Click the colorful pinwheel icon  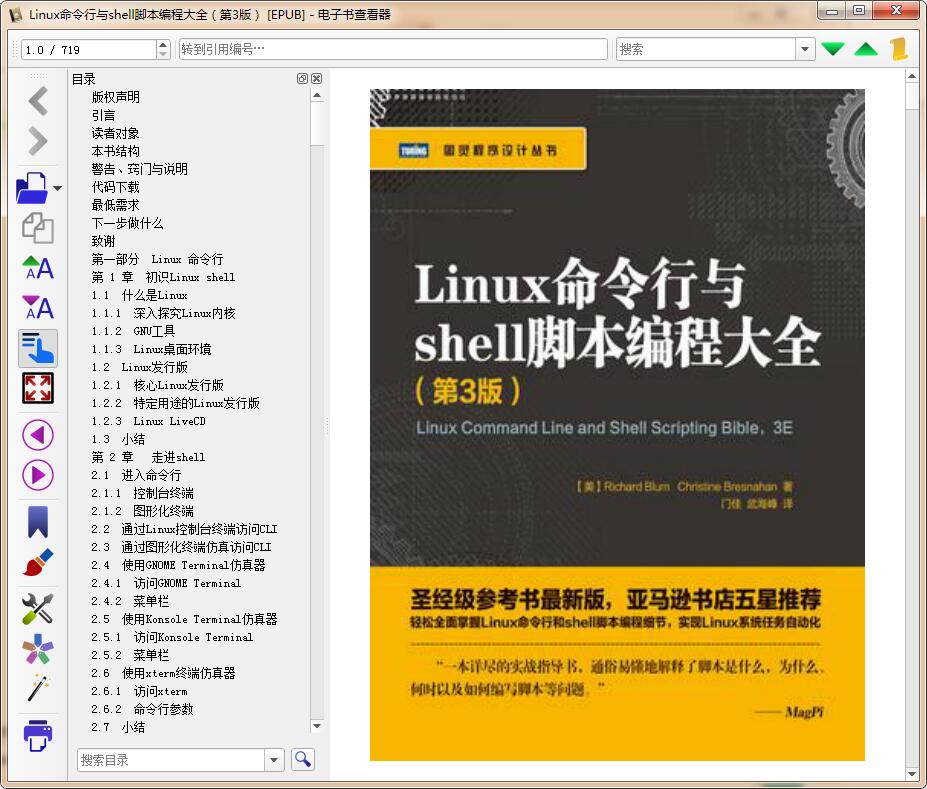(x=38, y=649)
